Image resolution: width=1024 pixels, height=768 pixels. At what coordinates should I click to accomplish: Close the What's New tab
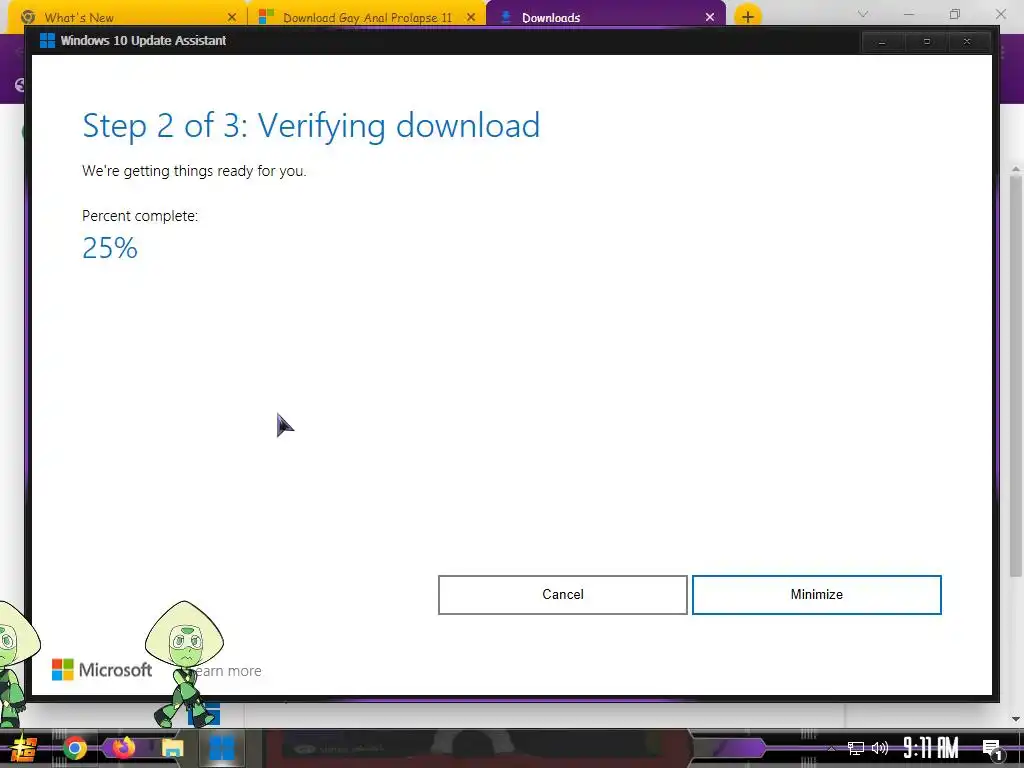[232, 17]
